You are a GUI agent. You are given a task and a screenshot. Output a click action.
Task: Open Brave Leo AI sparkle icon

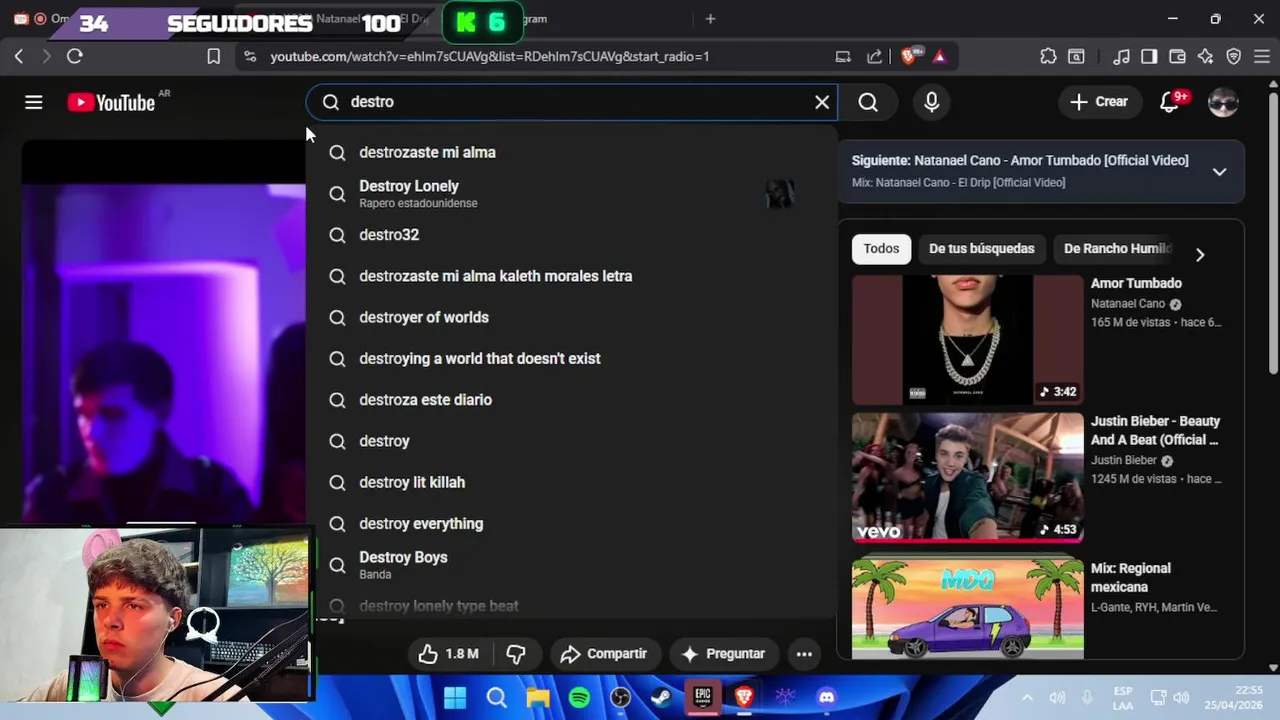pyautogui.click(x=1205, y=56)
